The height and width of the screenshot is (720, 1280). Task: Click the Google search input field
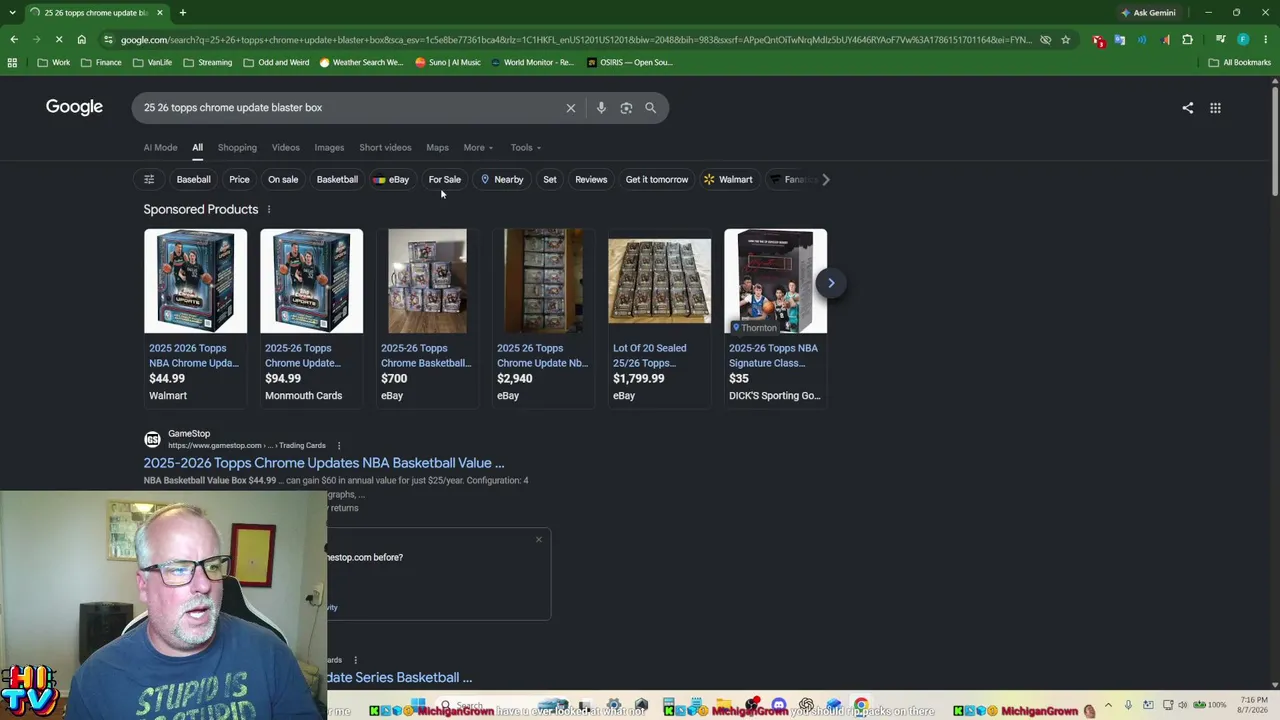pyautogui.click(x=350, y=108)
